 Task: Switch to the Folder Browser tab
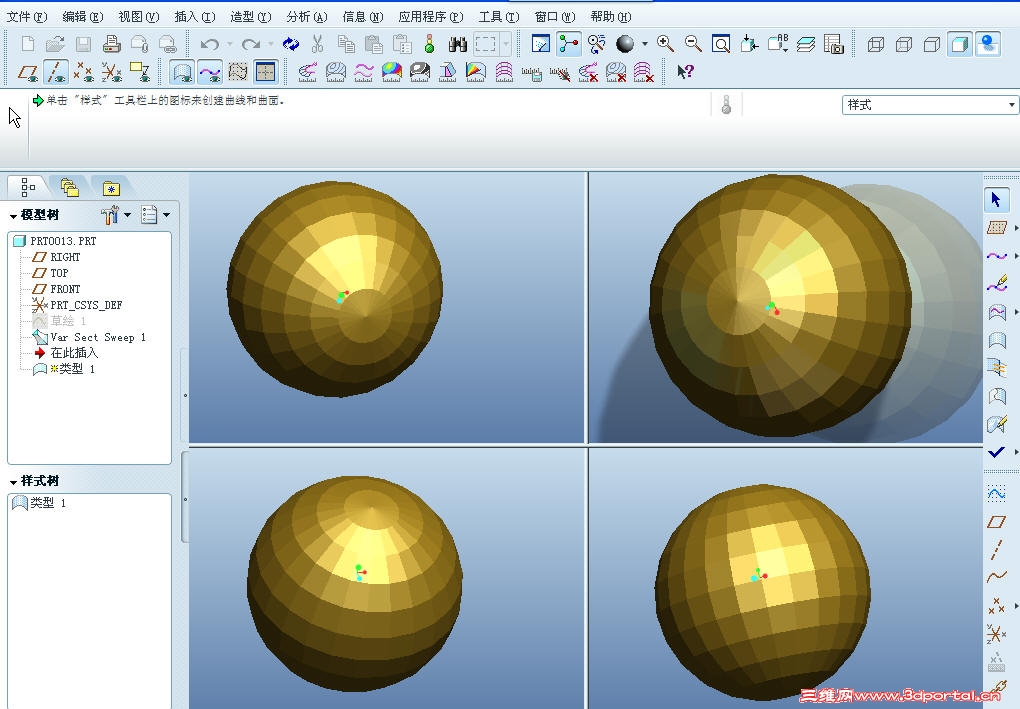(69, 187)
